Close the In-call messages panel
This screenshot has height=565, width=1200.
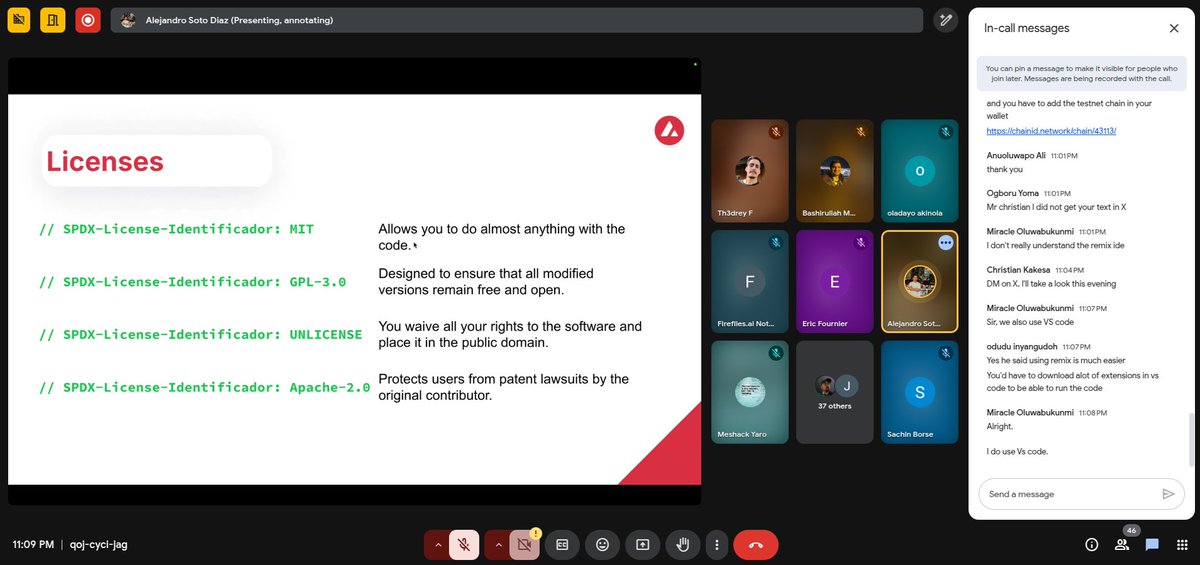coord(1174,28)
